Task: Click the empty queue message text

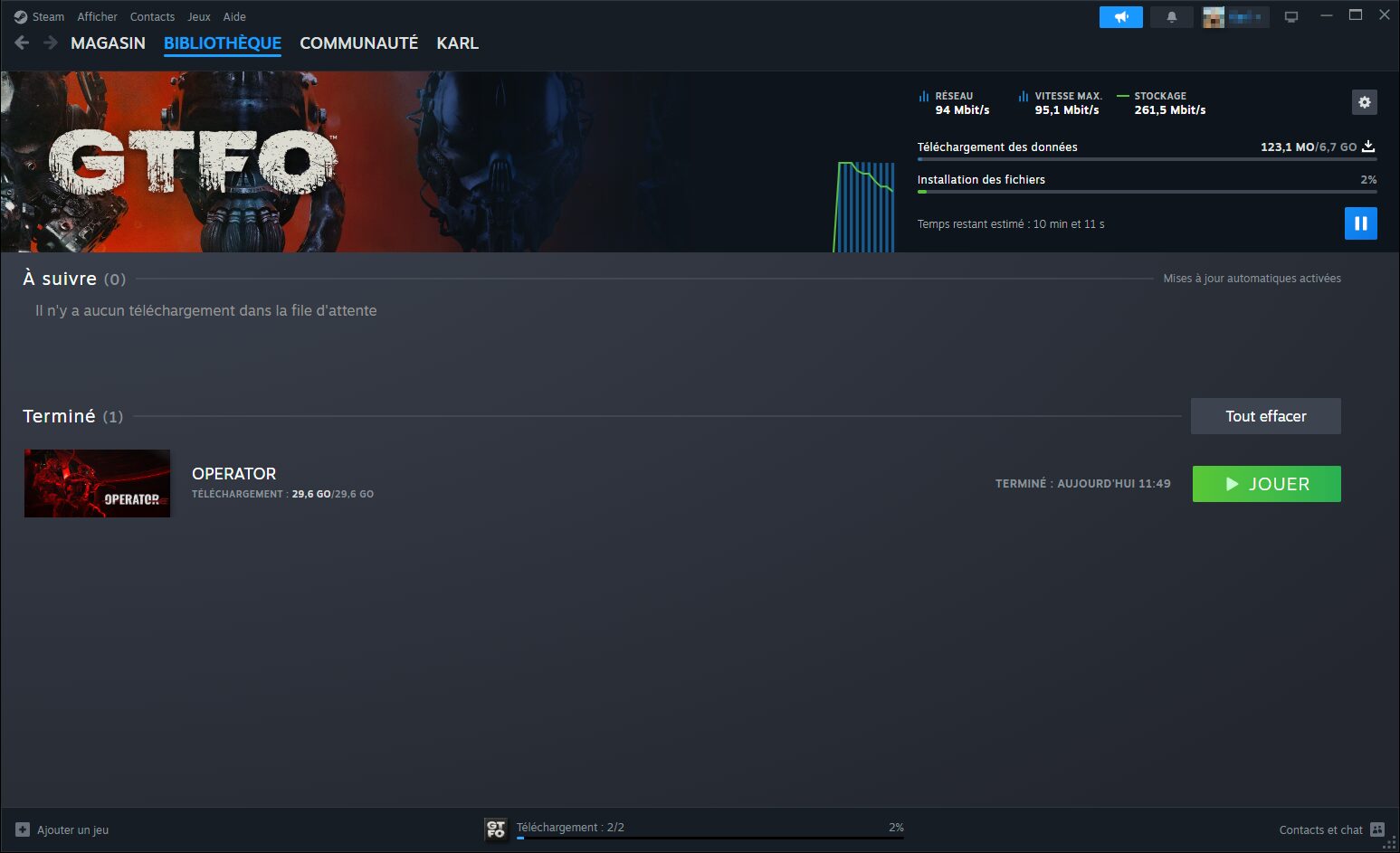Action: click(x=205, y=310)
